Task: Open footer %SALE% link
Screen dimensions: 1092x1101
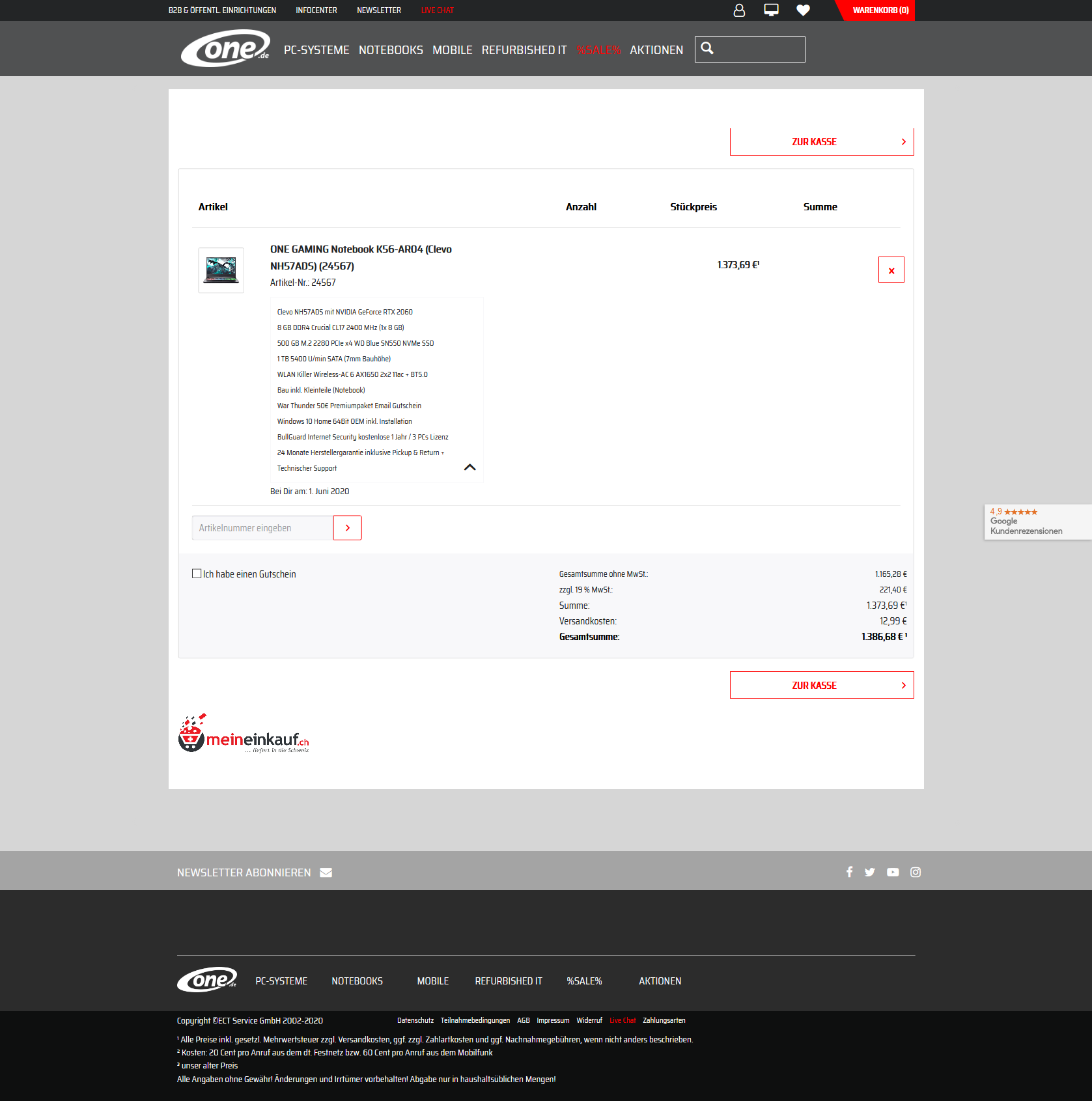Action: tap(584, 981)
